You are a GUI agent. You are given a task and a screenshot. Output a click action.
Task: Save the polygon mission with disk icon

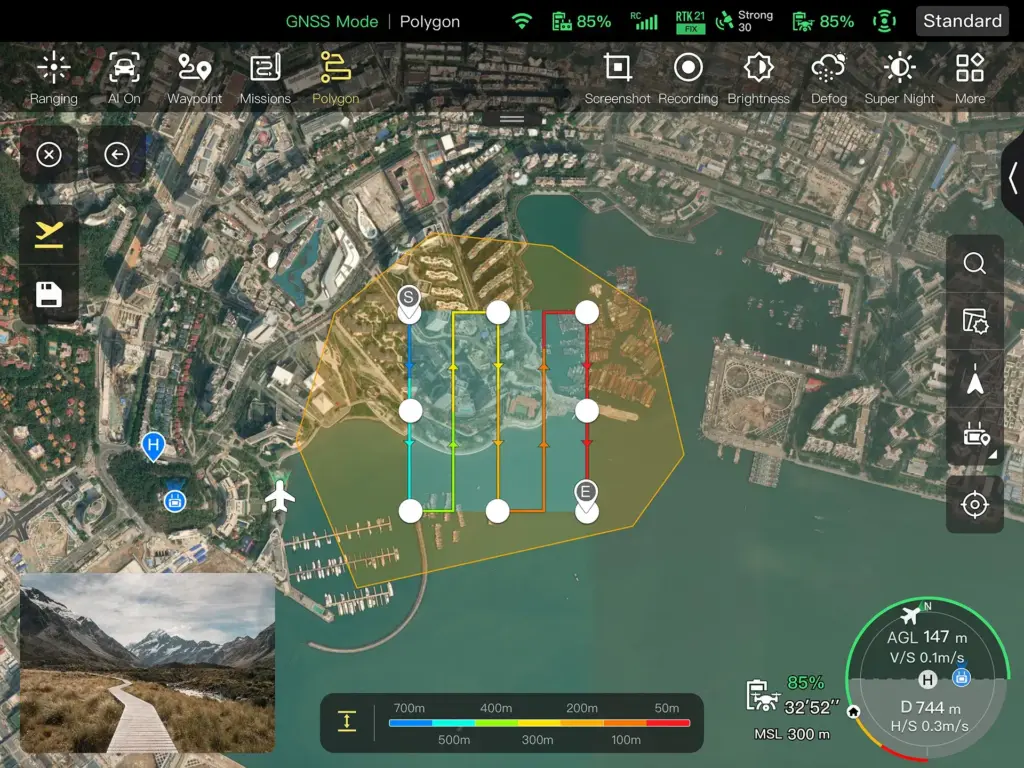click(x=49, y=294)
